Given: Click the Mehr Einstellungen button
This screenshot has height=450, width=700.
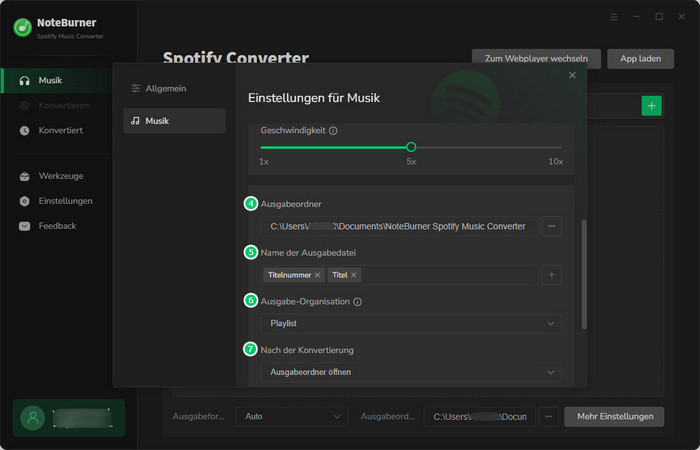Looking at the screenshot, I should (x=614, y=417).
